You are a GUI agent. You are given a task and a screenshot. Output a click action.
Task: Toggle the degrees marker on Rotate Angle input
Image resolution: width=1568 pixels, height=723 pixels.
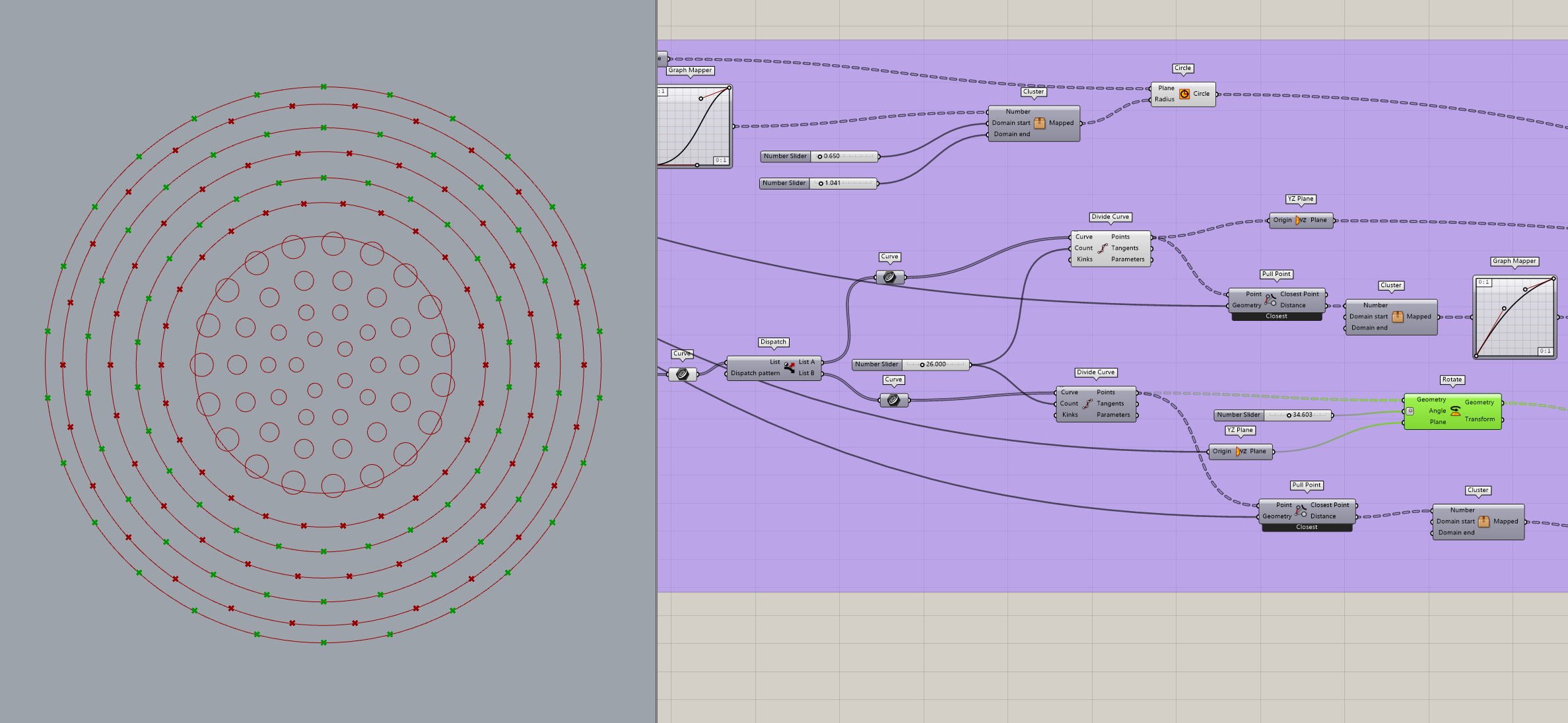(1410, 411)
